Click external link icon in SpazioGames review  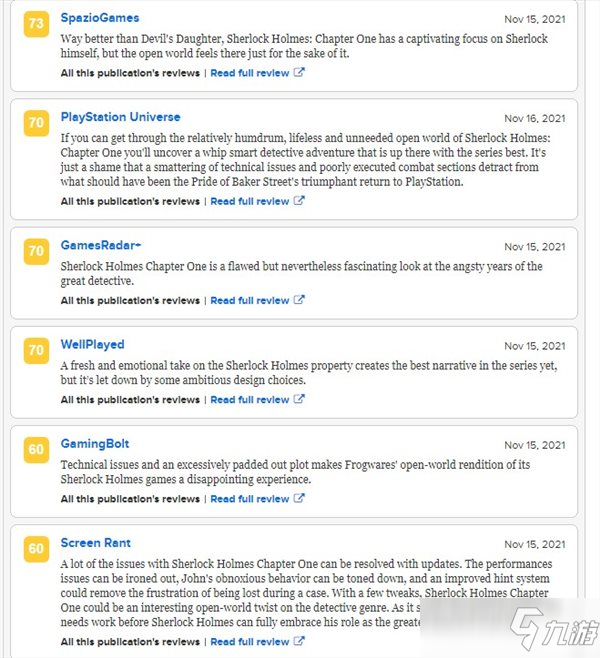point(299,72)
